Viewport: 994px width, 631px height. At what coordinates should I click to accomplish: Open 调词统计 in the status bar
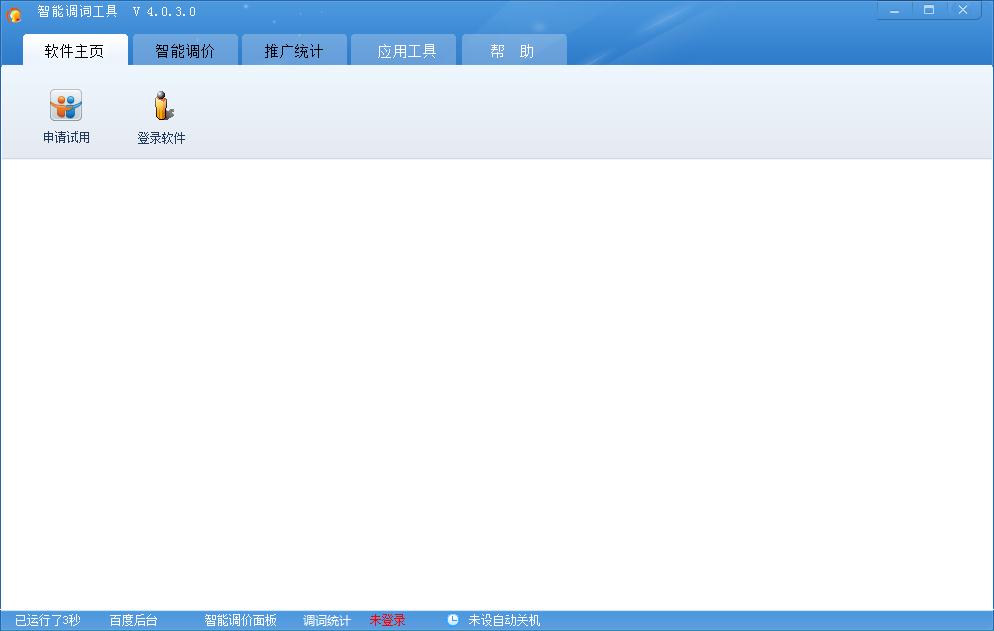click(325, 620)
